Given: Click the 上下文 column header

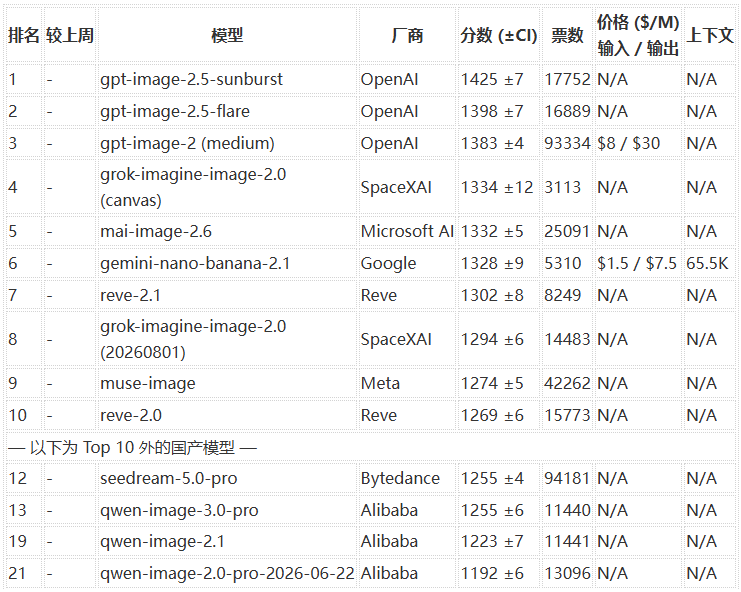Looking at the screenshot, I should click(x=710, y=35).
